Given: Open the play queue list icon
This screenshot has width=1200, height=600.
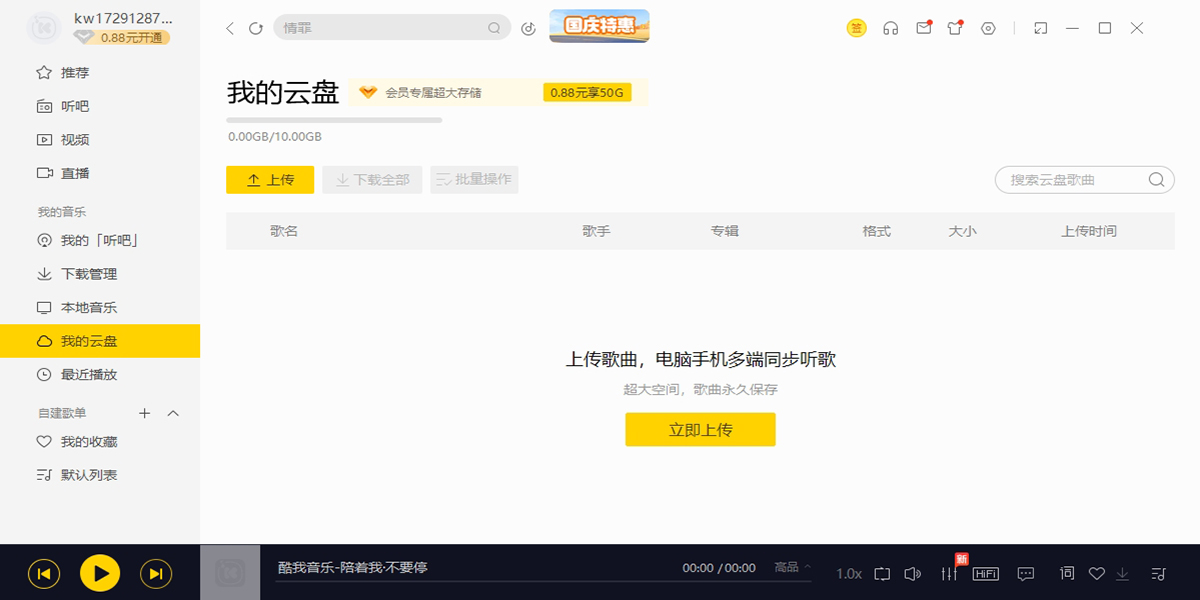Looking at the screenshot, I should pyautogui.click(x=1158, y=574).
